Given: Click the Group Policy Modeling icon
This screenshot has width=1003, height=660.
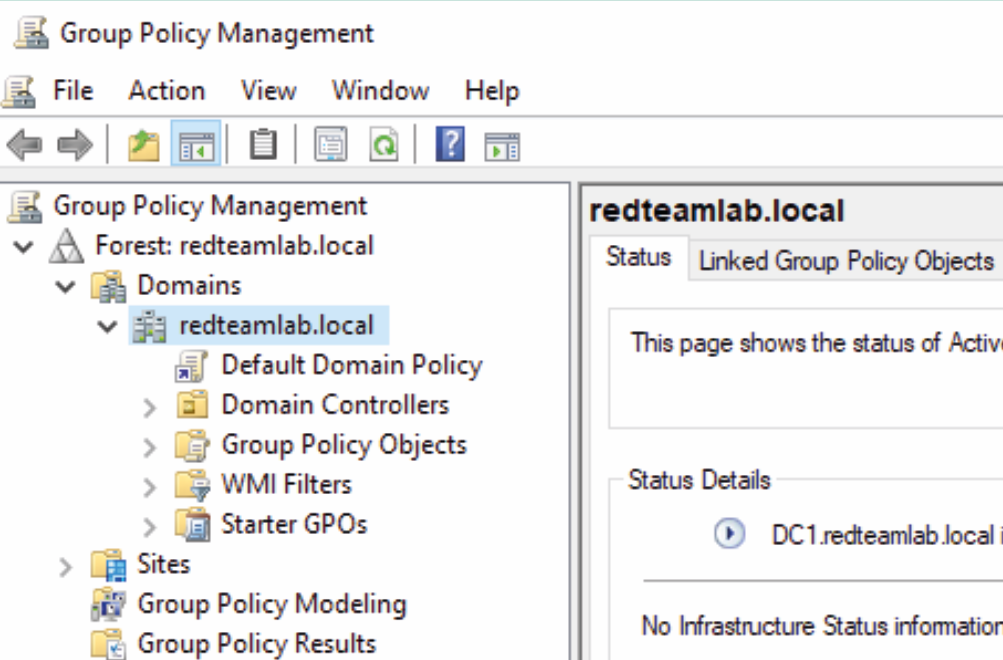Looking at the screenshot, I should click(109, 604).
